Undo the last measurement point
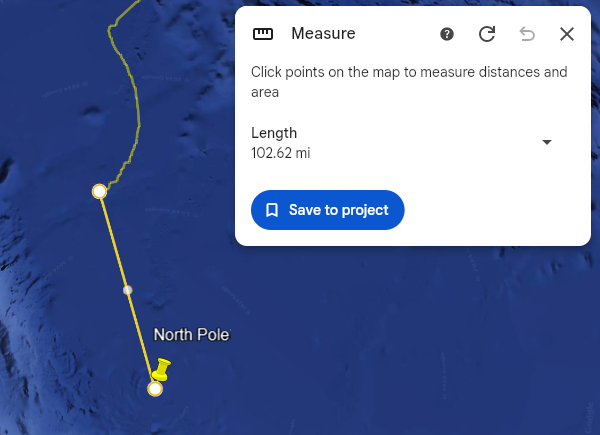600x435 pixels. [527, 34]
